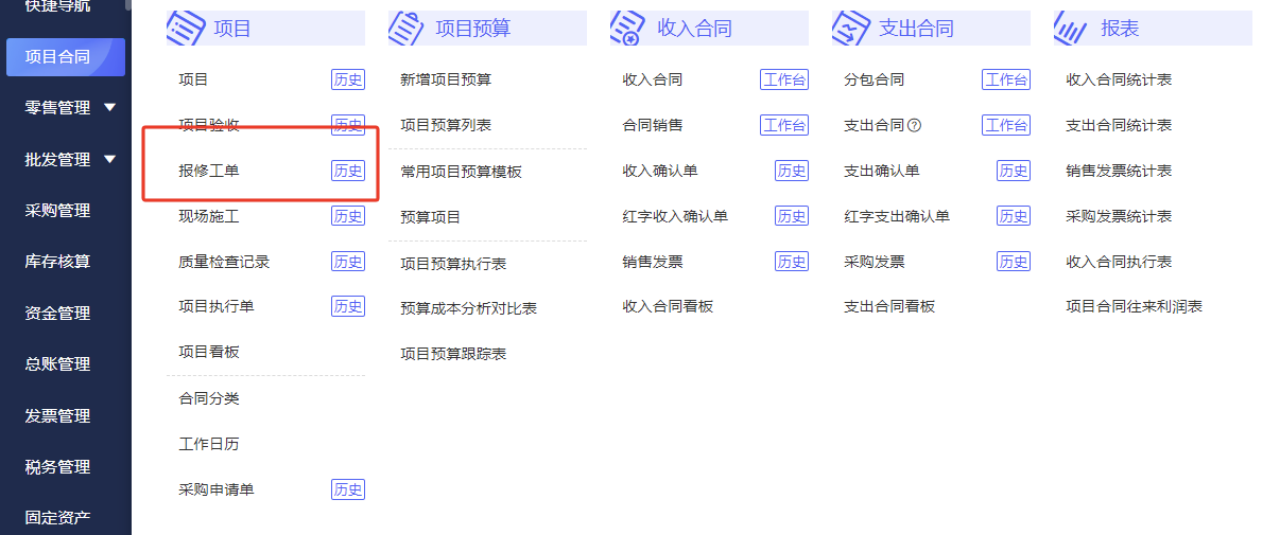
Task: Open the 项目验收 link
Action: click(209, 125)
